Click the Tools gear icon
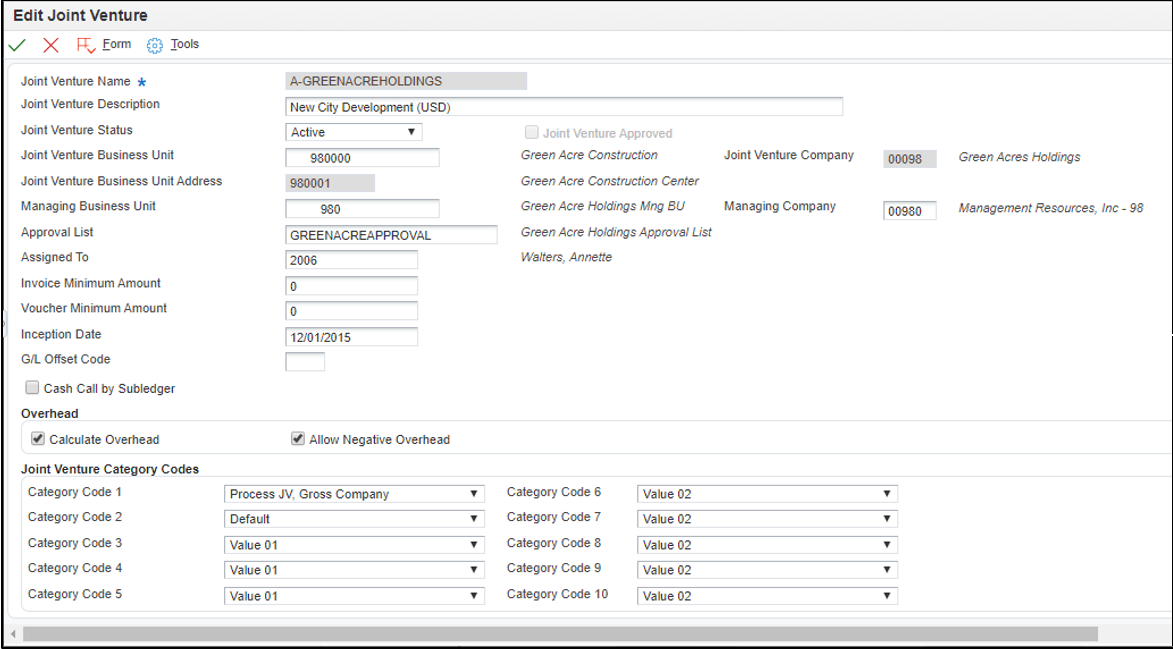Viewport: 1173px width, 649px height. 154,46
